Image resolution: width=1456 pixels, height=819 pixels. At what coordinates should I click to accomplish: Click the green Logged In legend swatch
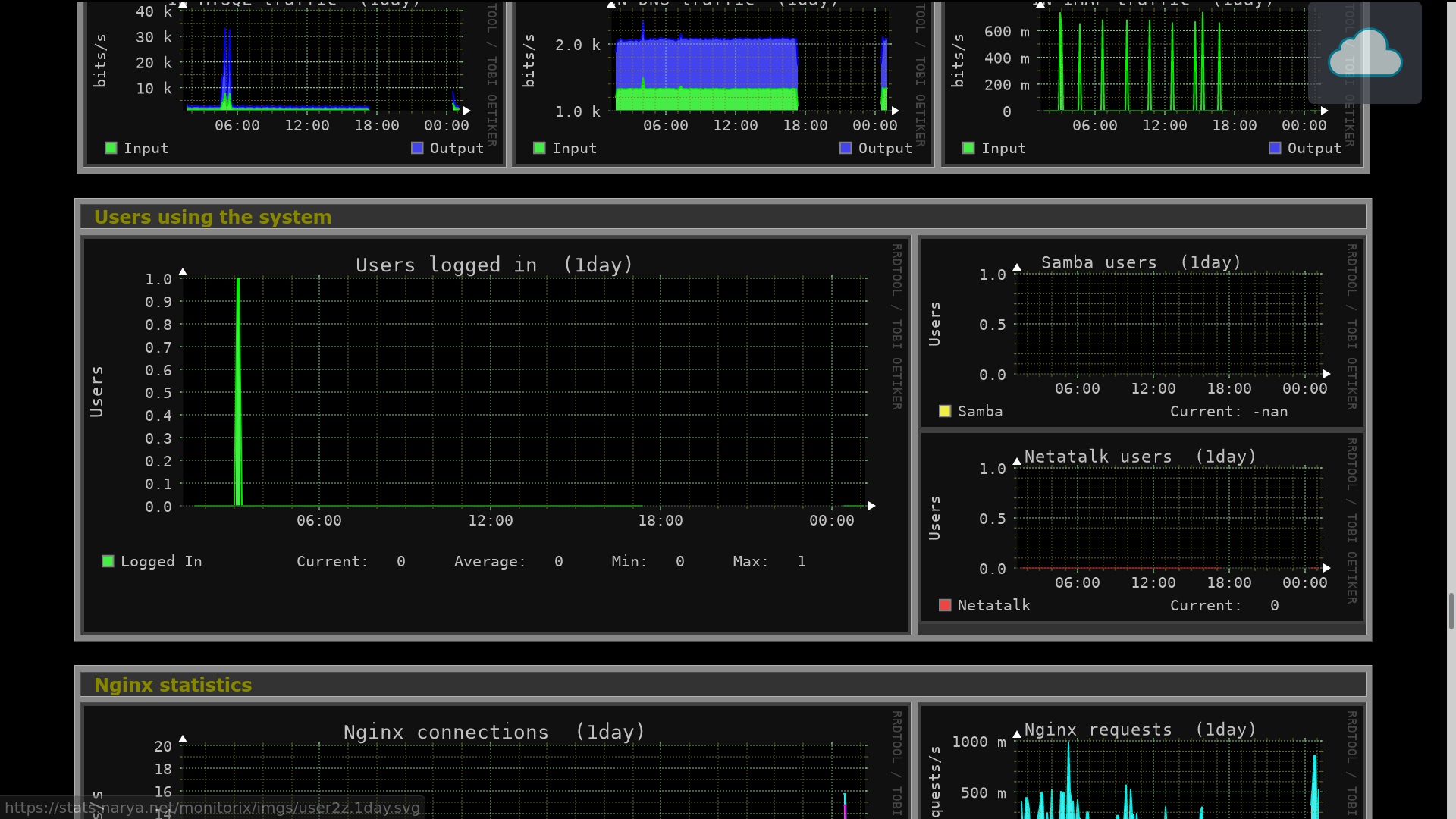click(108, 561)
